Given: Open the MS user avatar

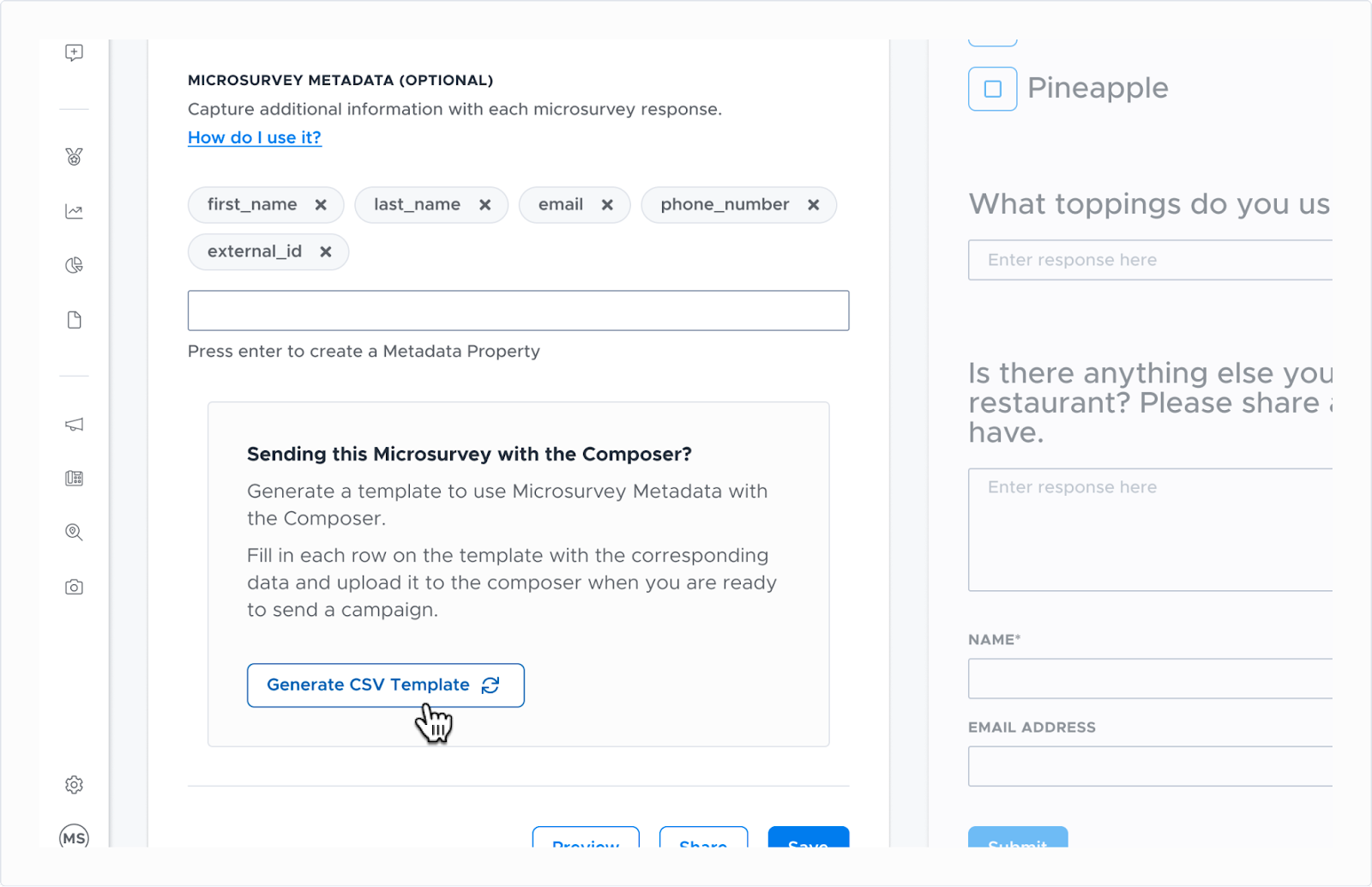Looking at the screenshot, I should coord(74,837).
